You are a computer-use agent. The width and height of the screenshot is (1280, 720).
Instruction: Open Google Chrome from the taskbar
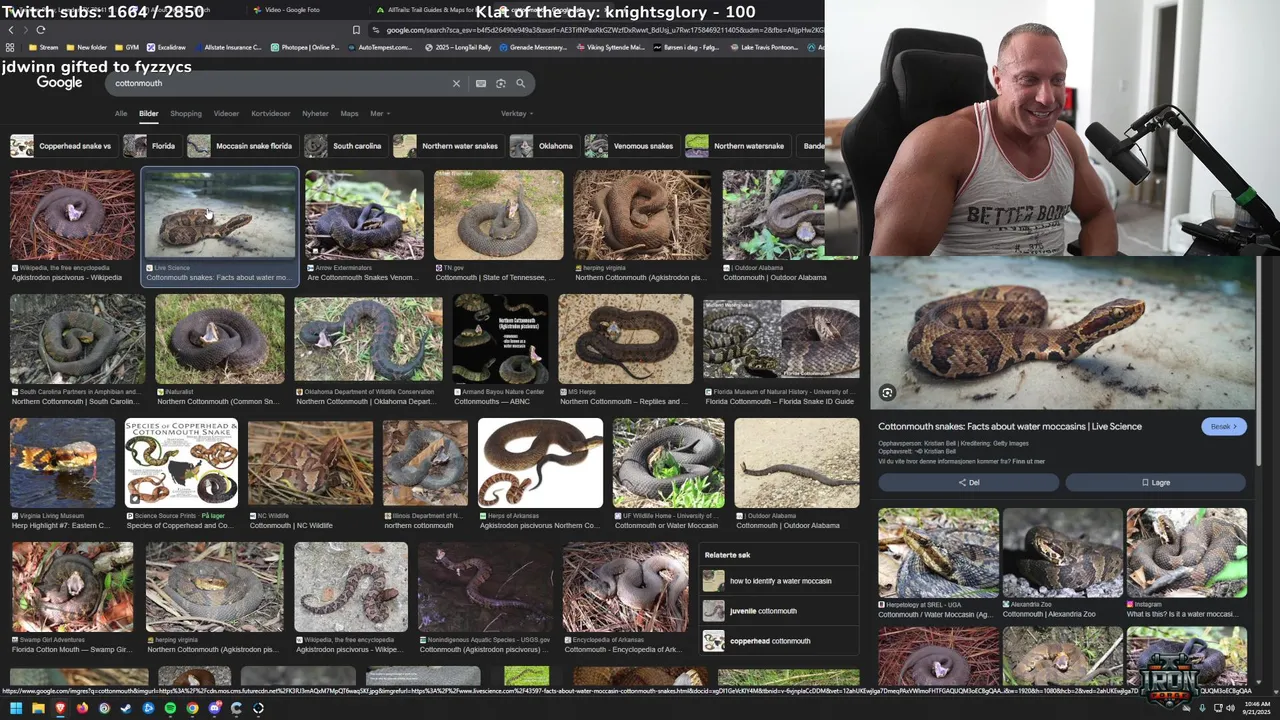pyautogui.click(x=192, y=708)
